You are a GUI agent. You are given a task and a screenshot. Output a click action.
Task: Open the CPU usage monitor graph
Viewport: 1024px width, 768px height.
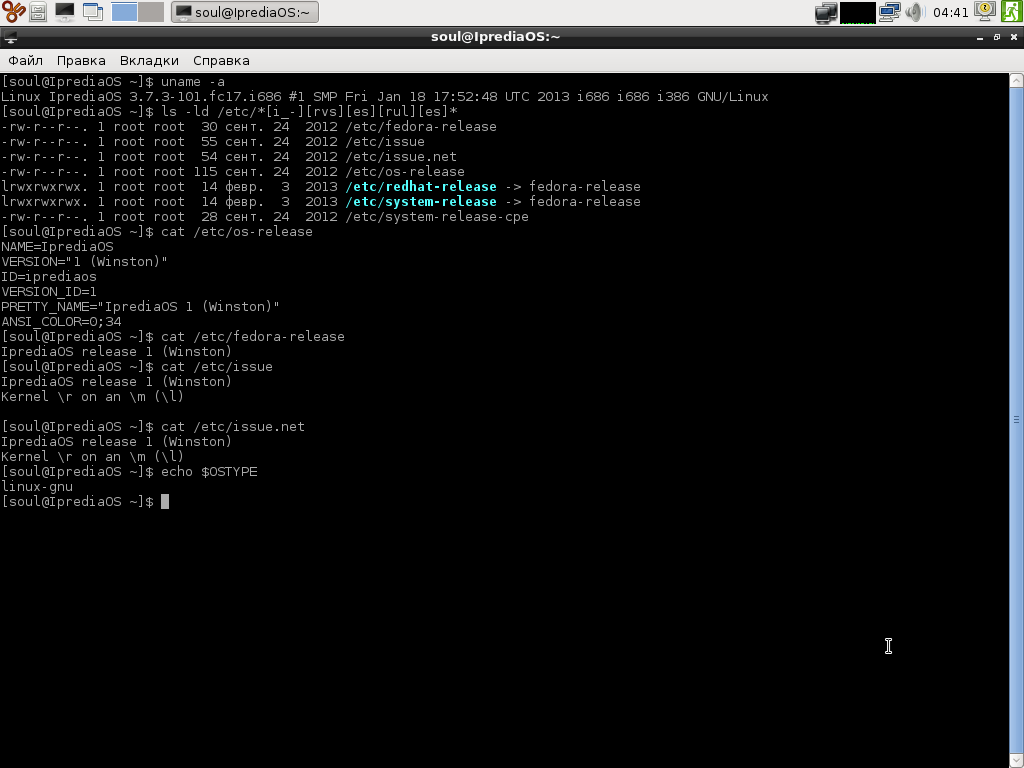point(857,12)
